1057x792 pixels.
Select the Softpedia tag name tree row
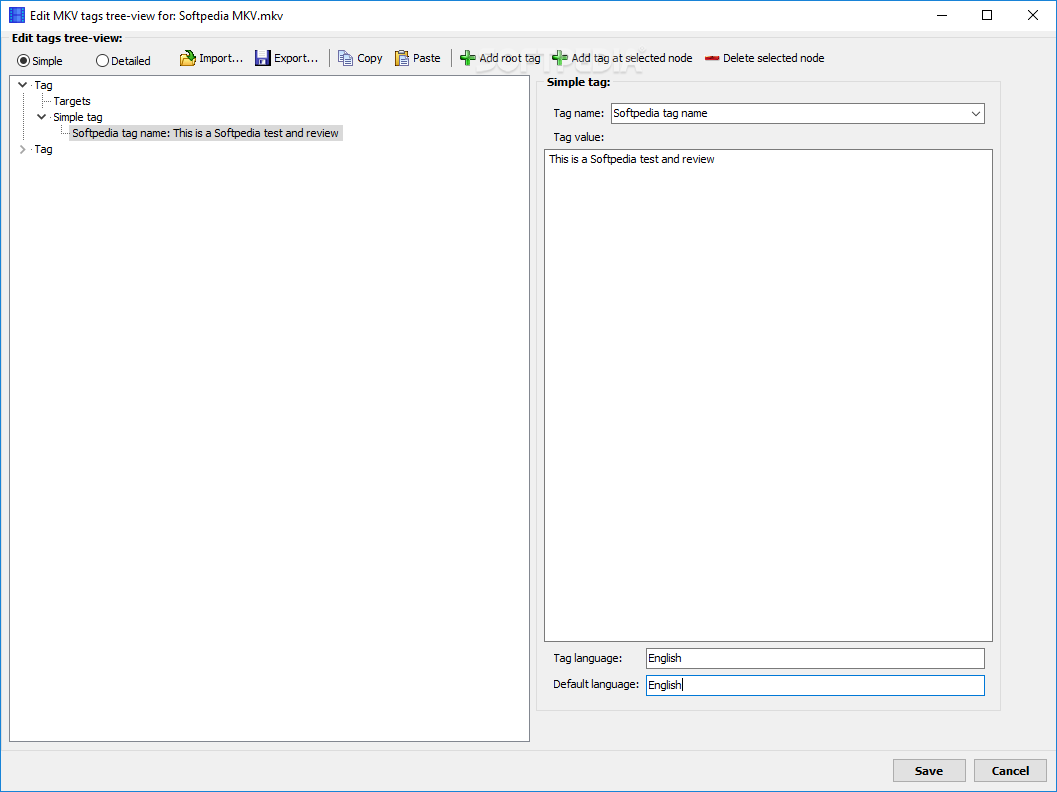pyautogui.click(x=206, y=133)
